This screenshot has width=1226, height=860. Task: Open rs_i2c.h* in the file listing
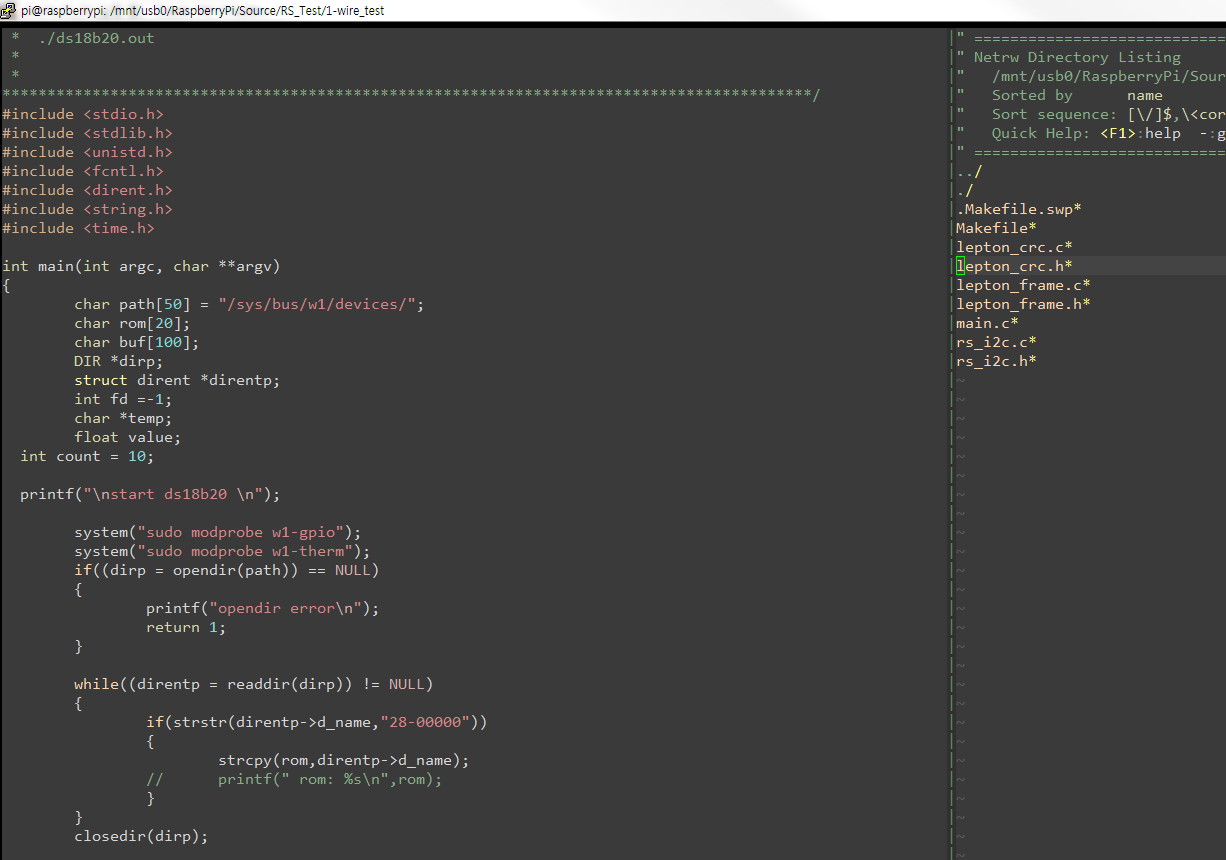[x=996, y=361]
